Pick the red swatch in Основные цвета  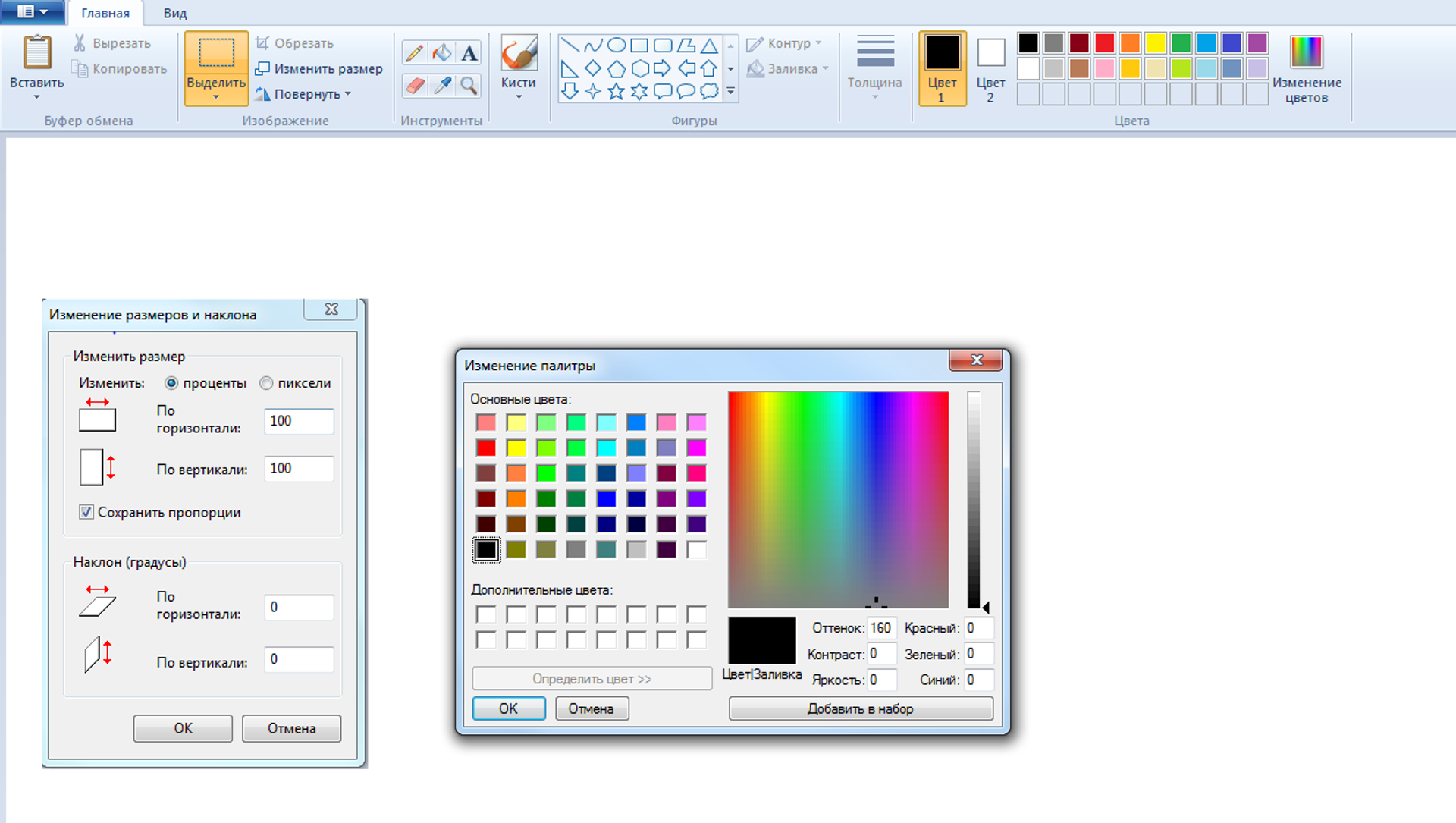[486, 448]
